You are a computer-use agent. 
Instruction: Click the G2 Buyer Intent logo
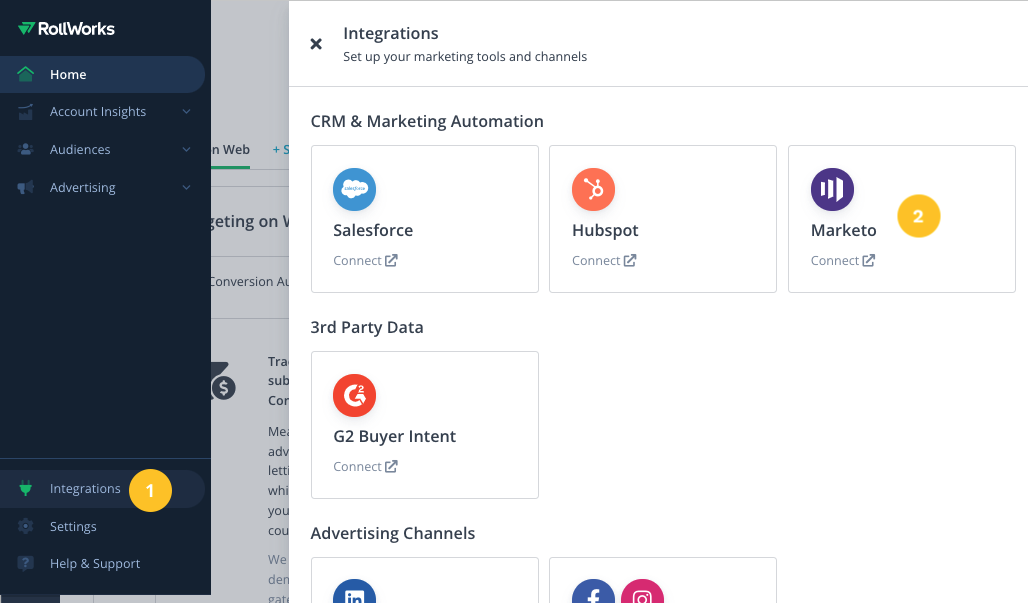pyautogui.click(x=355, y=395)
